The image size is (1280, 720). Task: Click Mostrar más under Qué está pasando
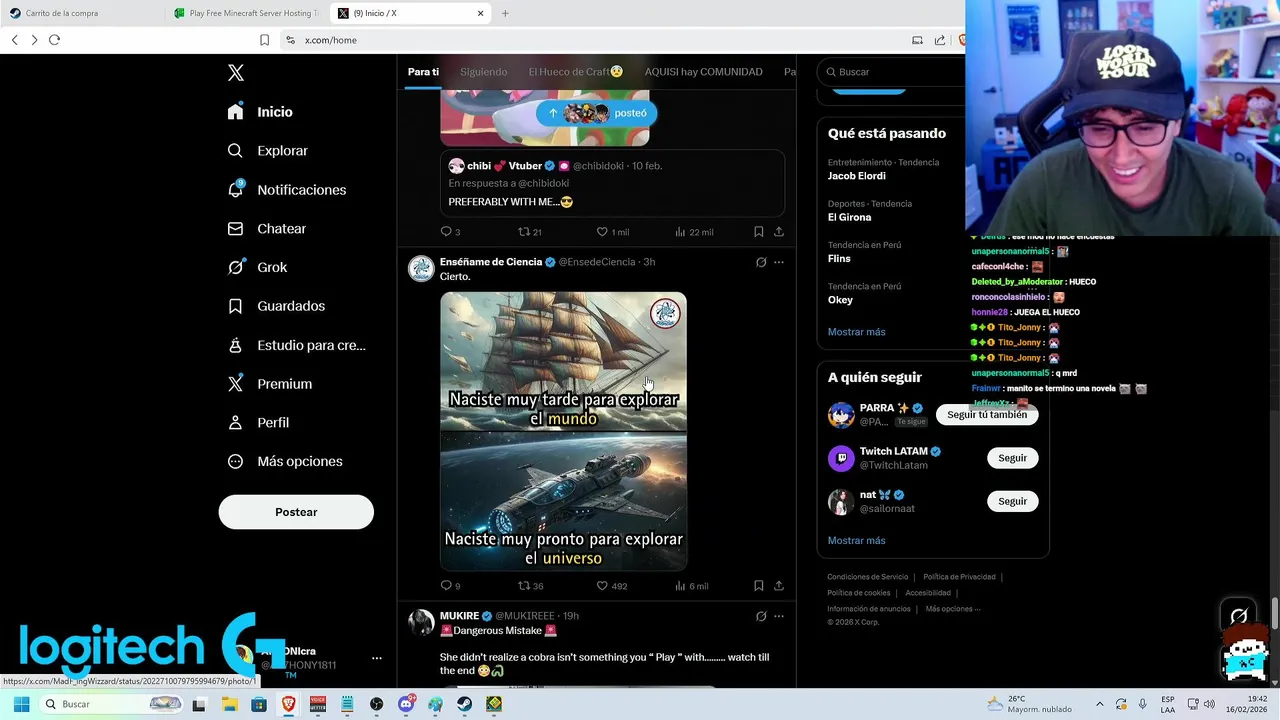click(857, 332)
